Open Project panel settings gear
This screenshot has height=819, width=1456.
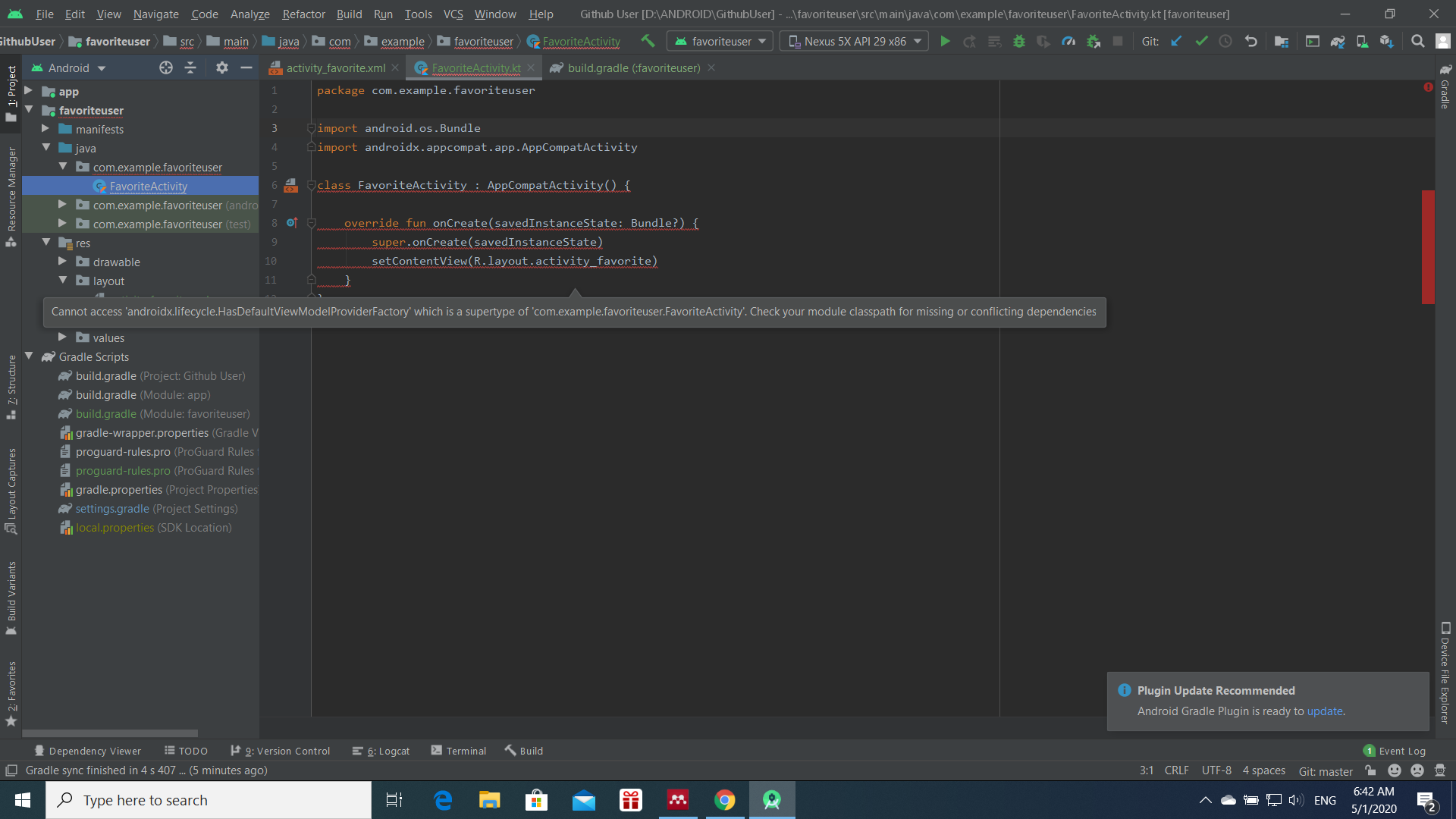pyautogui.click(x=221, y=68)
